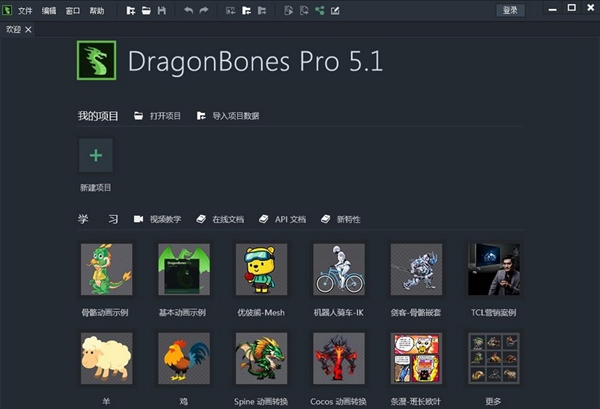This screenshot has width=600, height=409.
Task: Click the large DragonBones dragon logo
Action: tap(96, 60)
